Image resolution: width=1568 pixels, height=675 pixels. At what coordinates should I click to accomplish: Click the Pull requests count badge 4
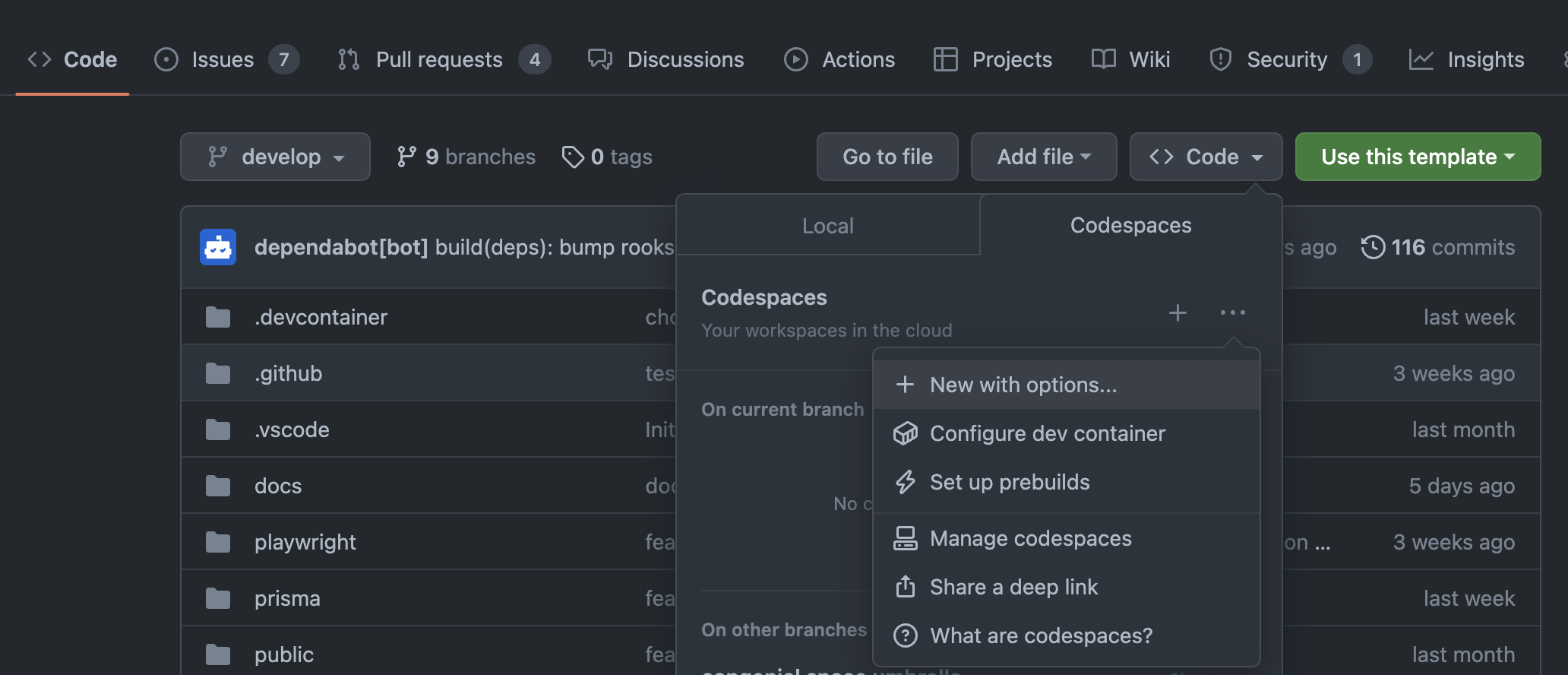[535, 59]
